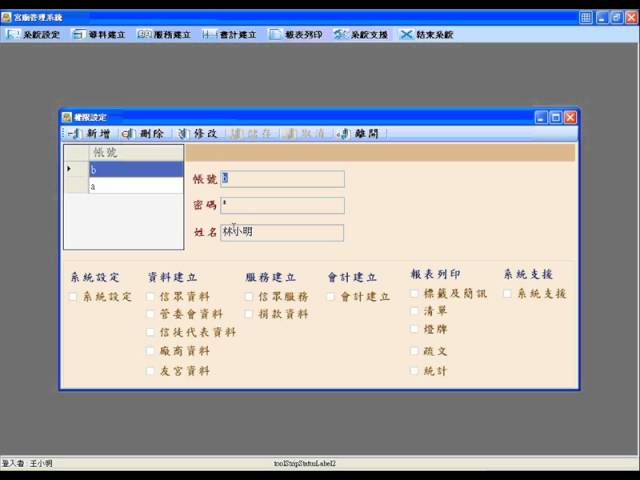This screenshot has height=480, width=640.
Task: Open the 會計建立 menu
Action: [x=229, y=35]
